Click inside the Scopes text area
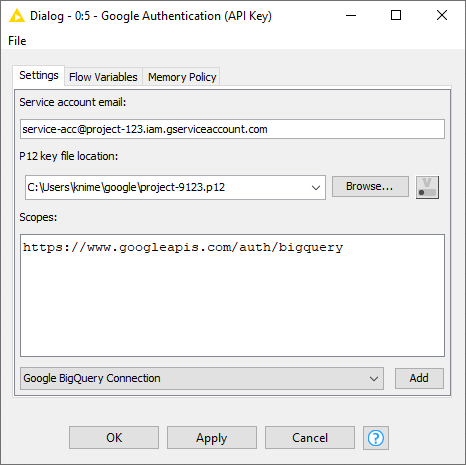This screenshot has width=466, height=465. pyautogui.click(x=232, y=295)
